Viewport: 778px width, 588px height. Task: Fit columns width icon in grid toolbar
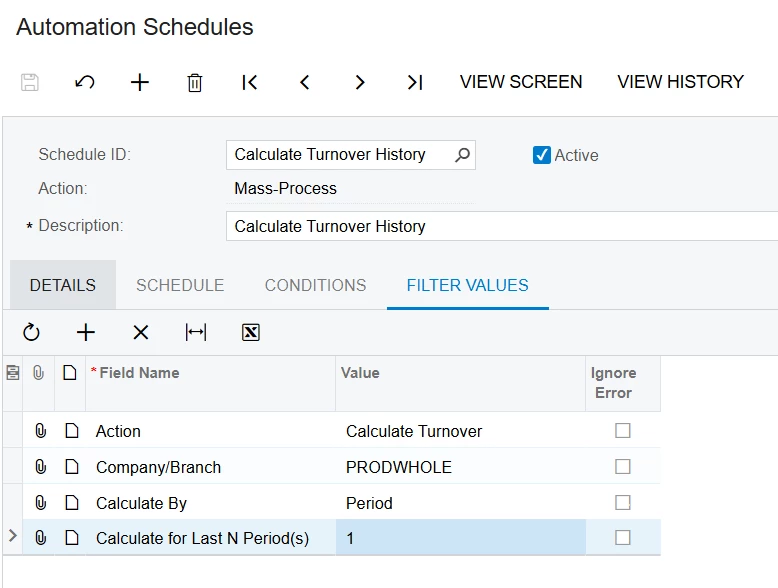pyautogui.click(x=196, y=332)
